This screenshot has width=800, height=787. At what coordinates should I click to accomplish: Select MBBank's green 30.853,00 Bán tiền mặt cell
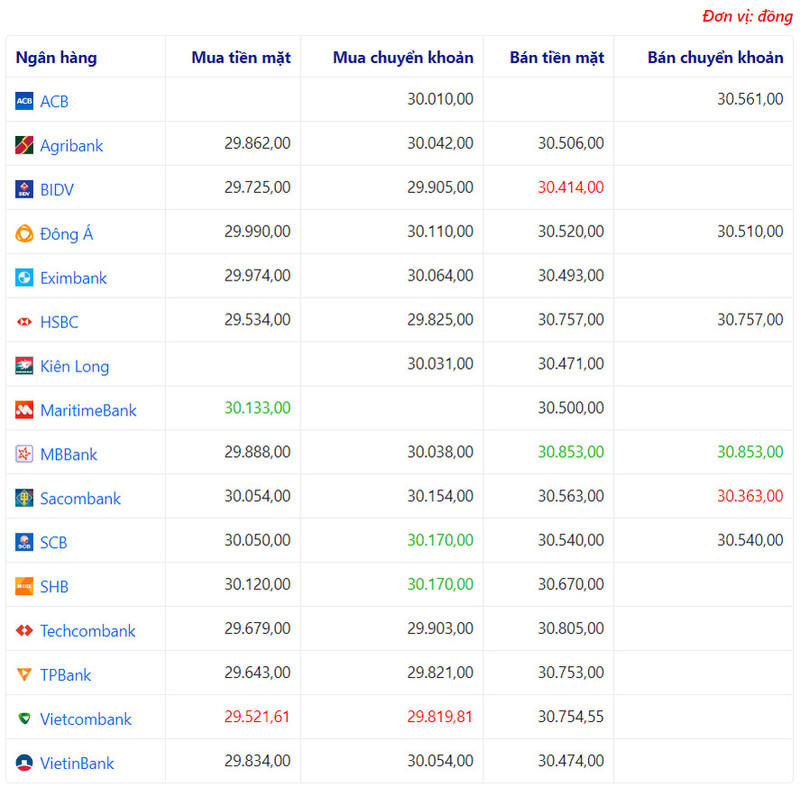click(570, 452)
